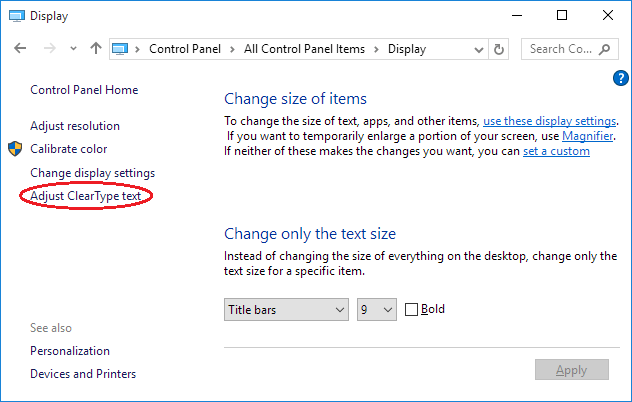Screen dimensions: 632x402
Task: Click the back navigation arrow
Action: click(21, 49)
